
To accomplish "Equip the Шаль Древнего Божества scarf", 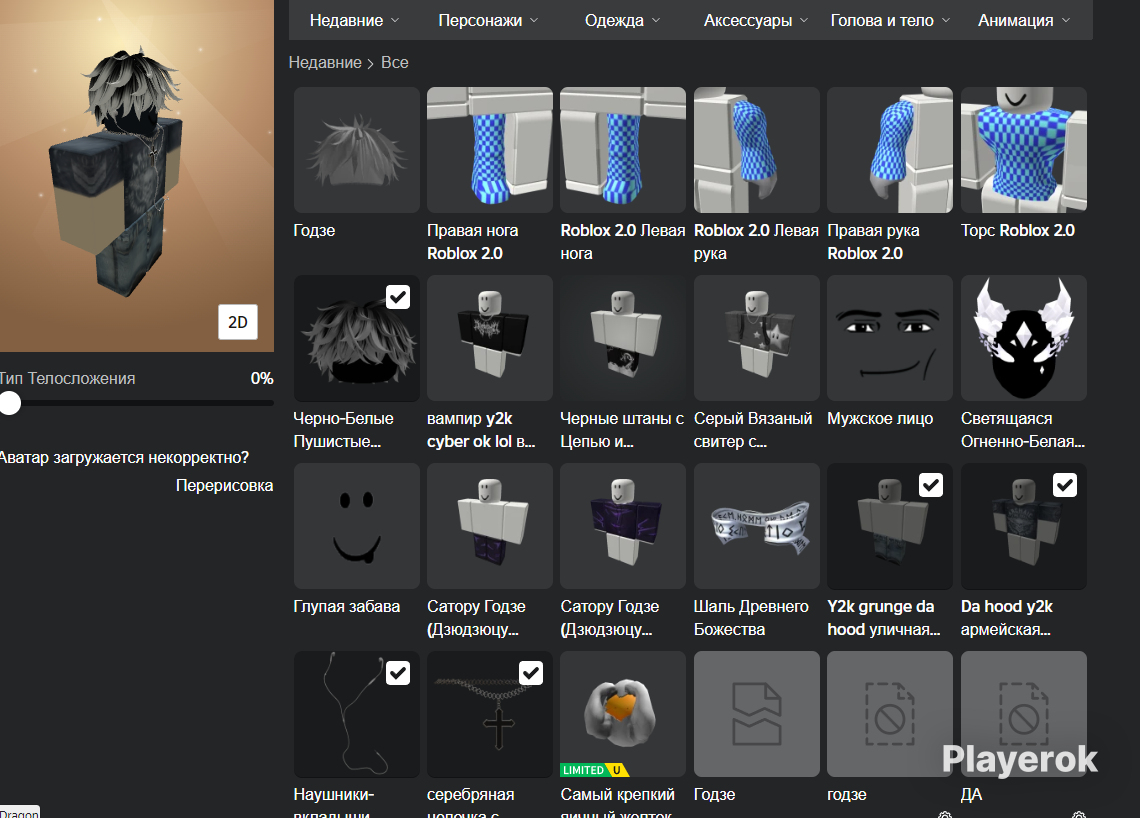I will pos(757,526).
